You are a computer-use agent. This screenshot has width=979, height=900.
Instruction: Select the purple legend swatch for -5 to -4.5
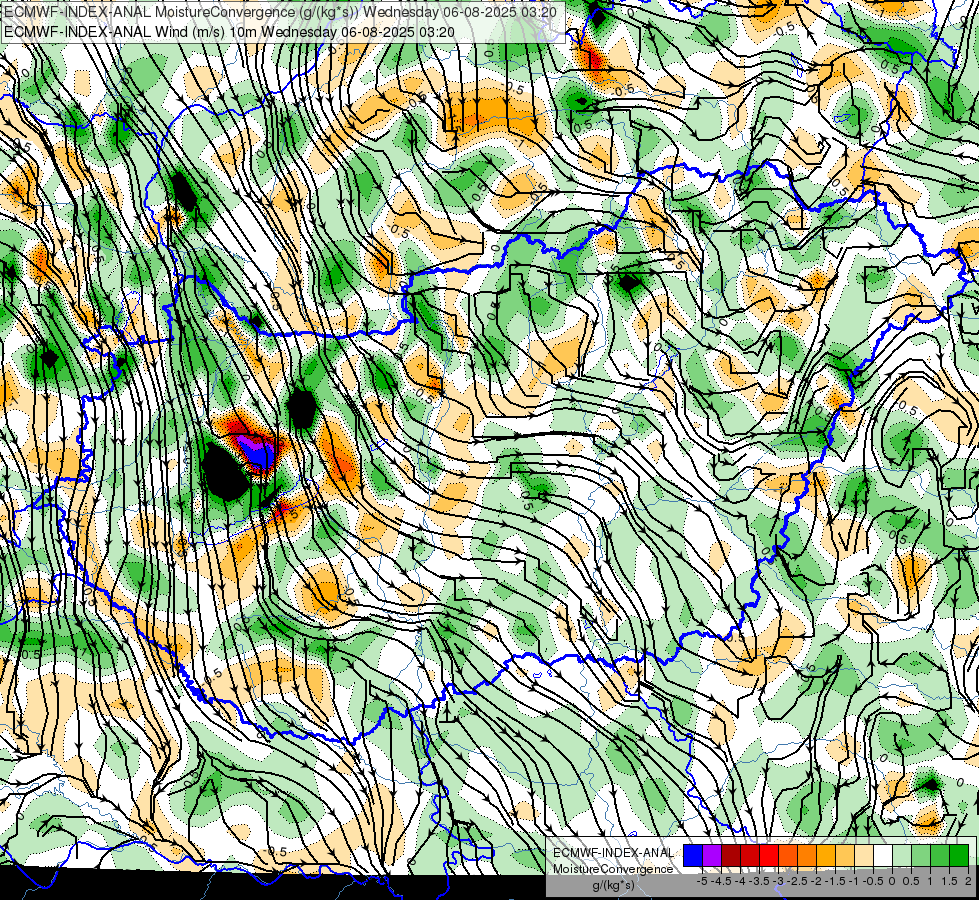point(712,855)
